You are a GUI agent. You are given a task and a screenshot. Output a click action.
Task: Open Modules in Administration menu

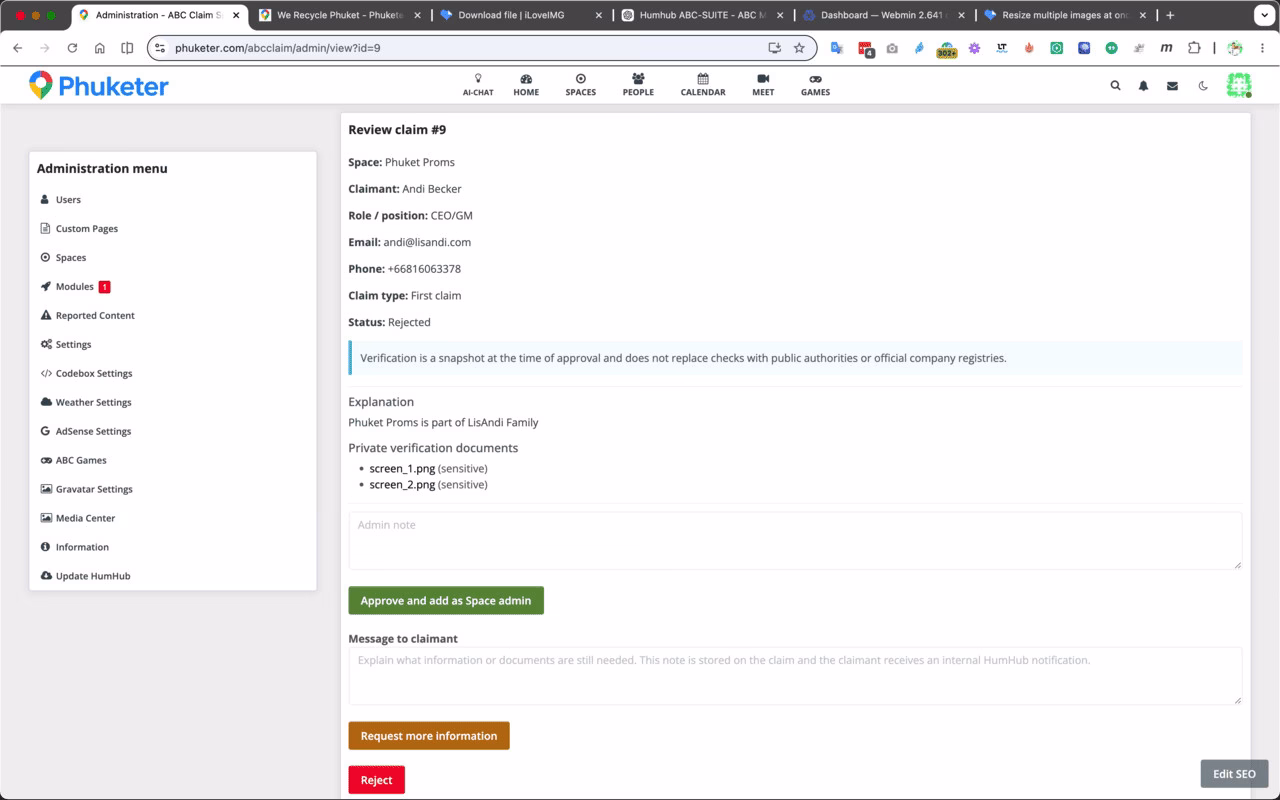[x=74, y=287]
